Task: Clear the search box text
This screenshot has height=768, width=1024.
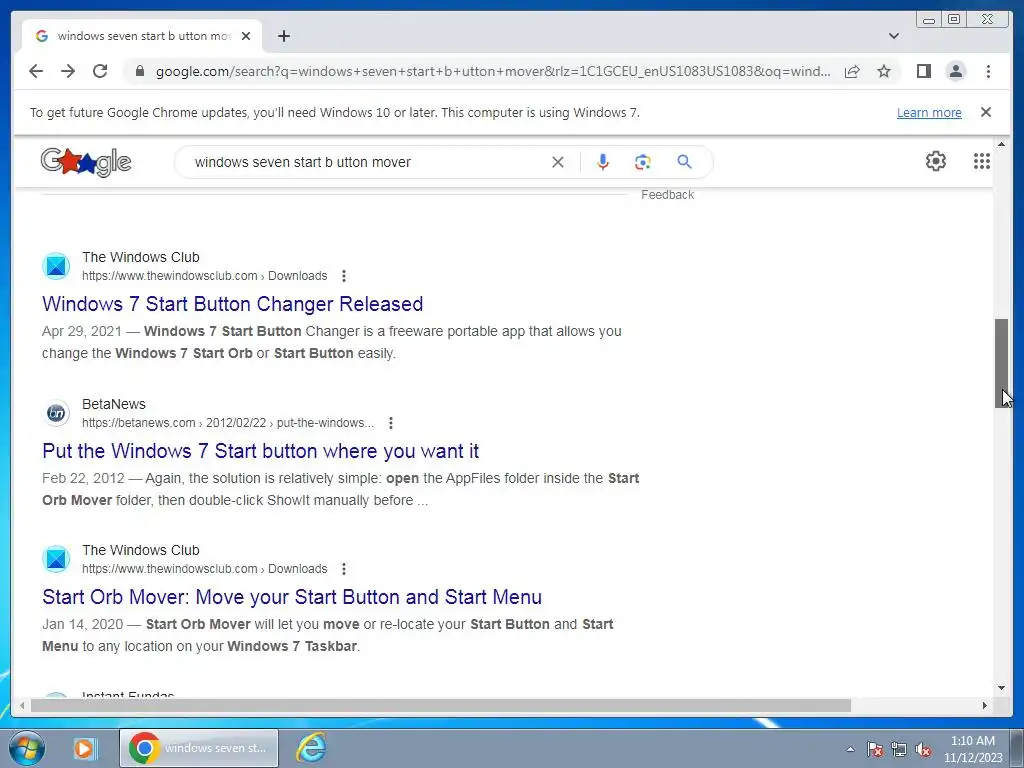Action: pyautogui.click(x=558, y=162)
